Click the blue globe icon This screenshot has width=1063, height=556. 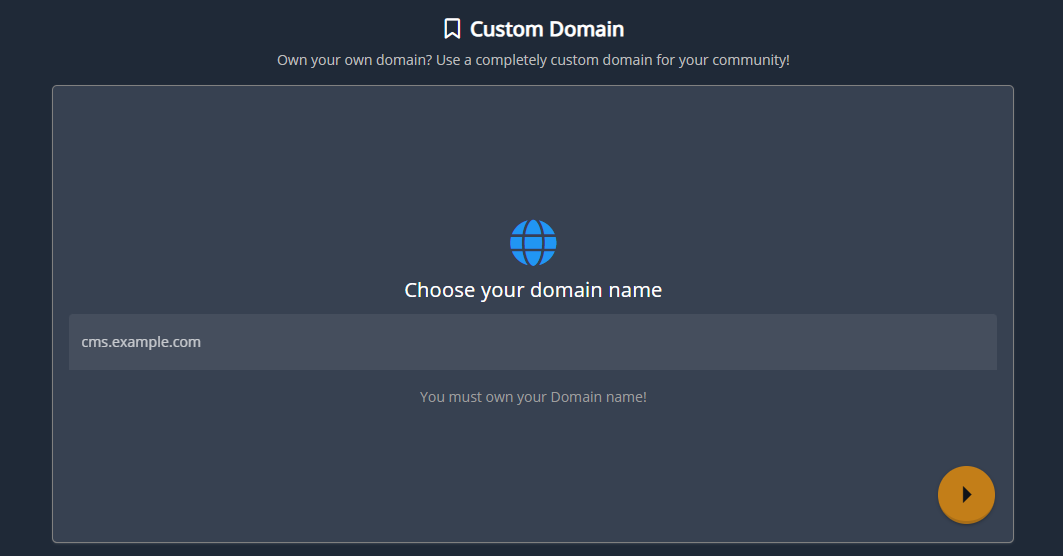pyautogui.click(x=533, y=243)
